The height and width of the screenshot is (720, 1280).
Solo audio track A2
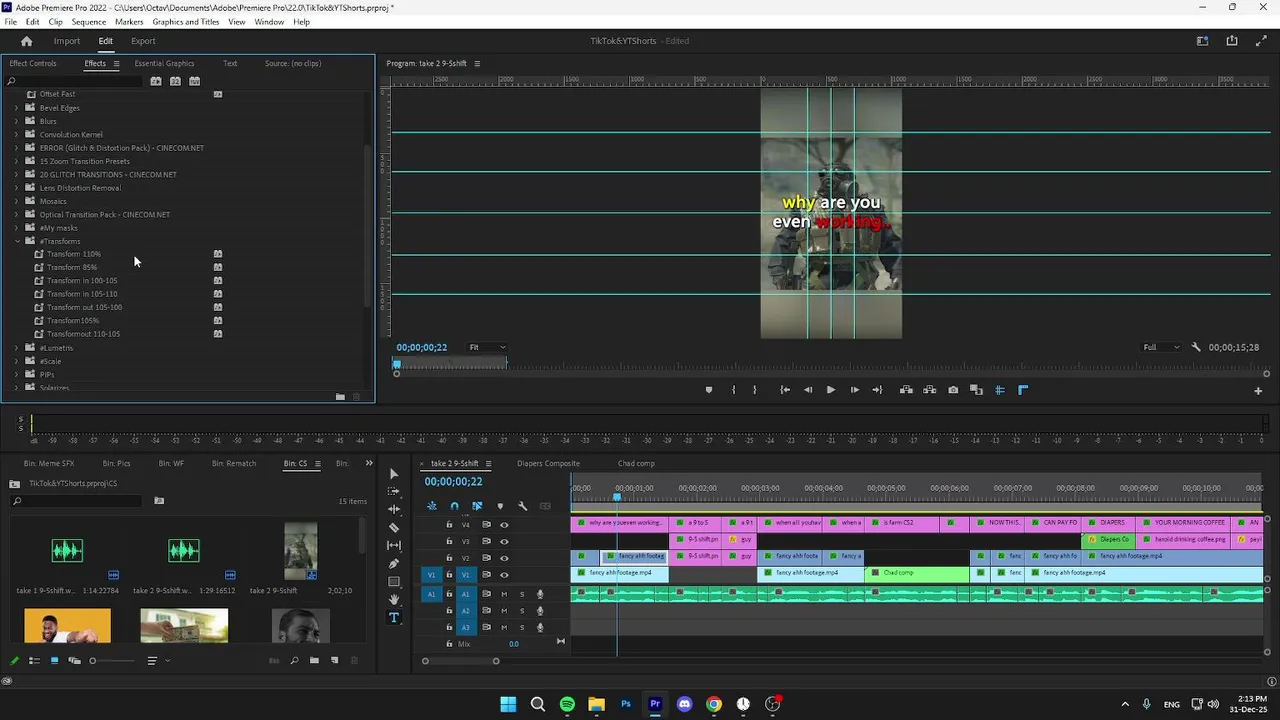pyautogui.click(x=521, y=611)
